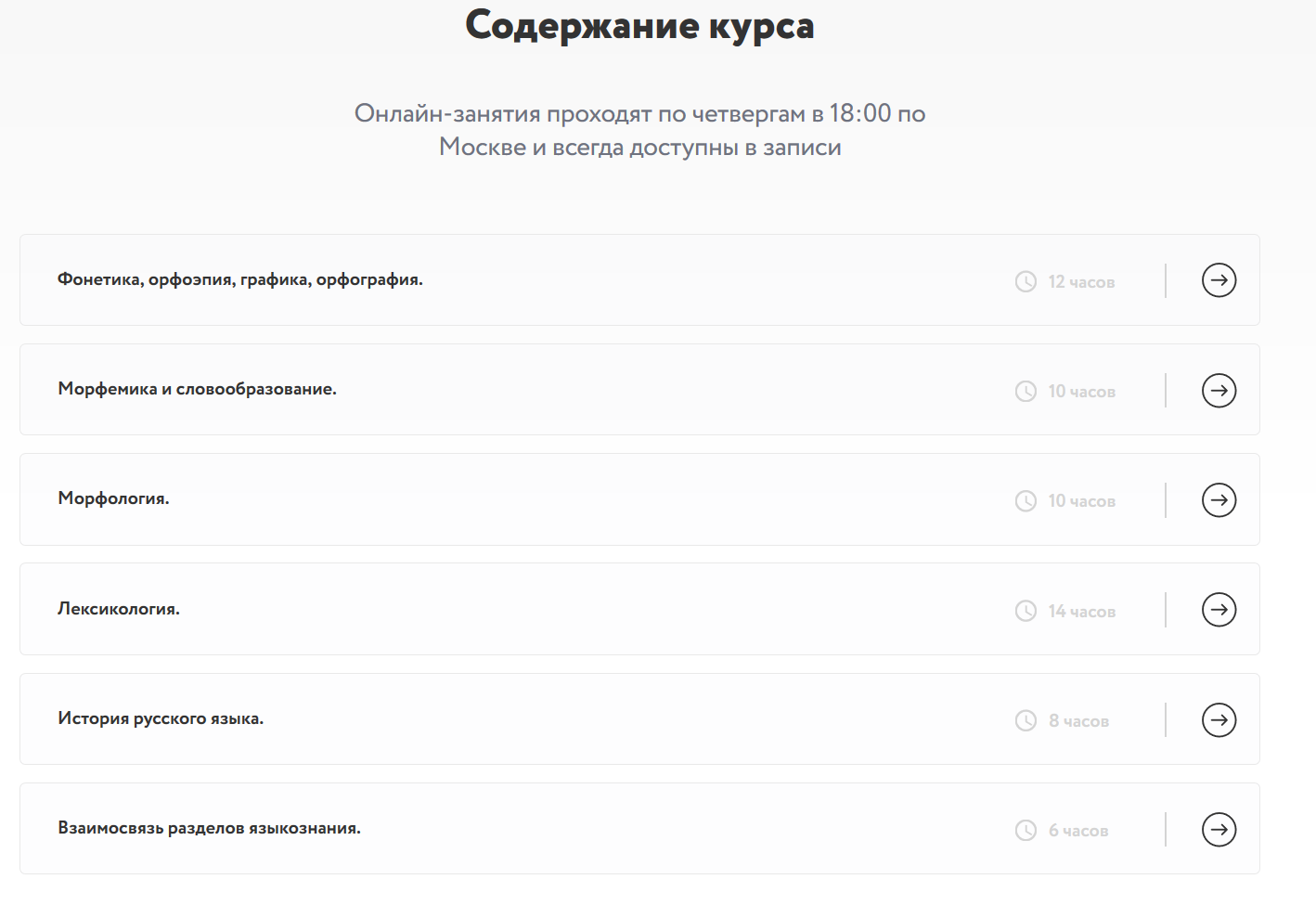Select the Фонетика, орфоэпия, графика, орфография title

tap(240, 279)
